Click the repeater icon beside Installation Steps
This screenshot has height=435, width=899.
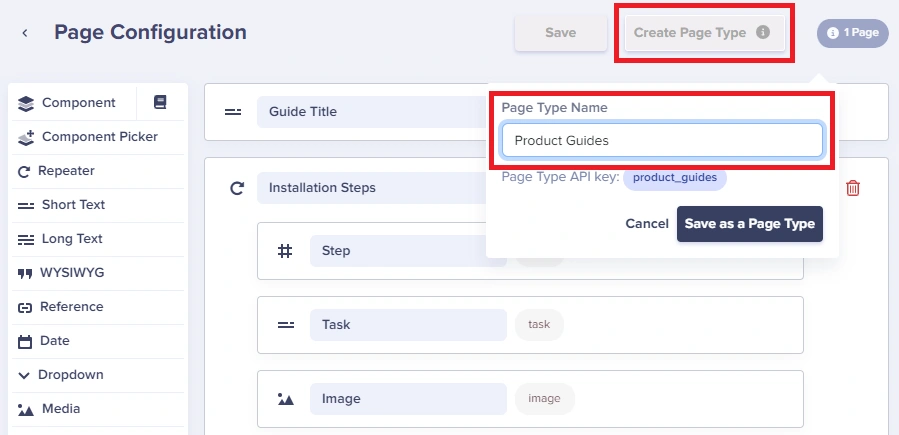[237, 187]
